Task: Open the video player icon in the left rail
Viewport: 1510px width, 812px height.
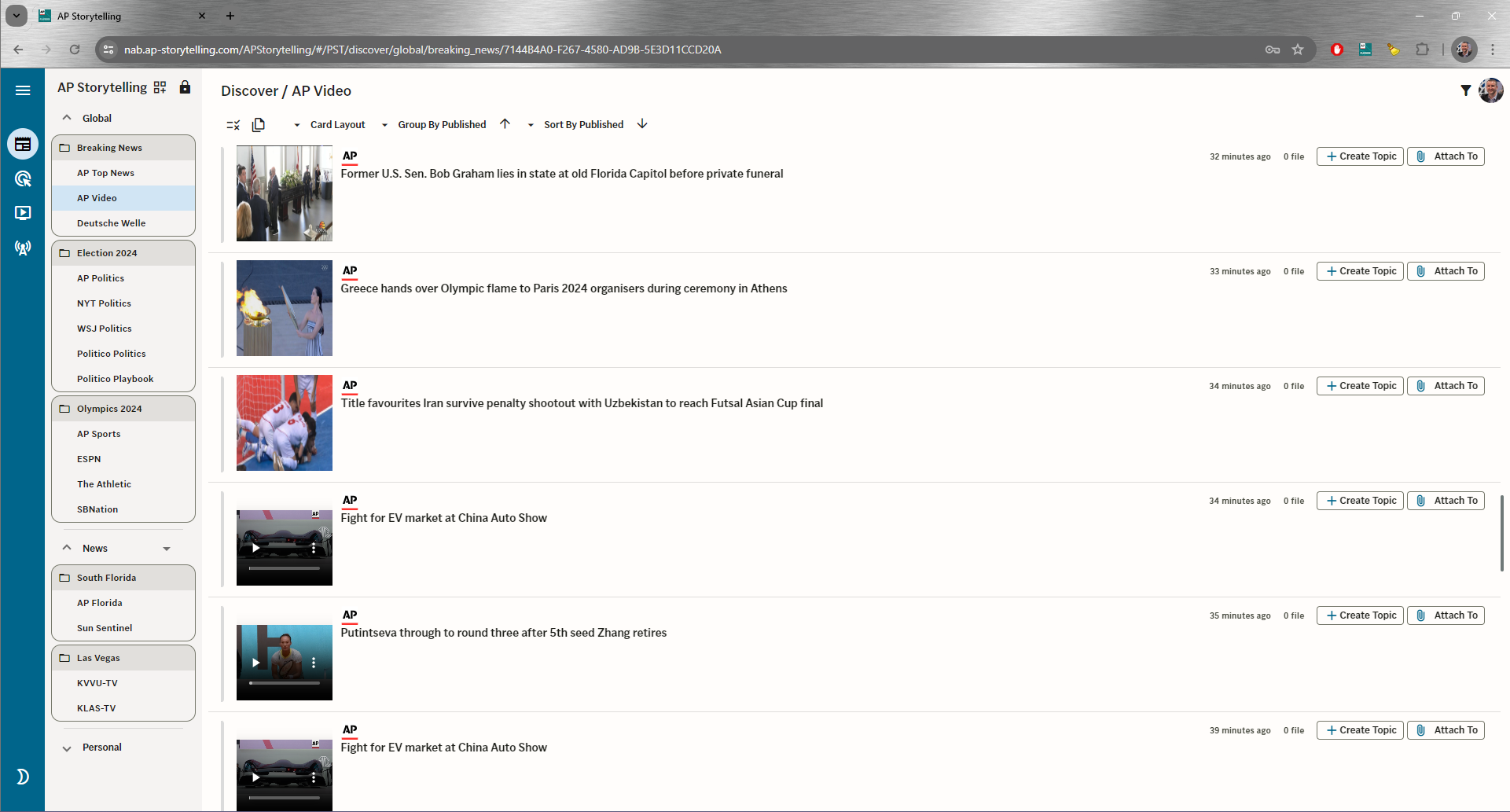Action: (x=23, y=213)
